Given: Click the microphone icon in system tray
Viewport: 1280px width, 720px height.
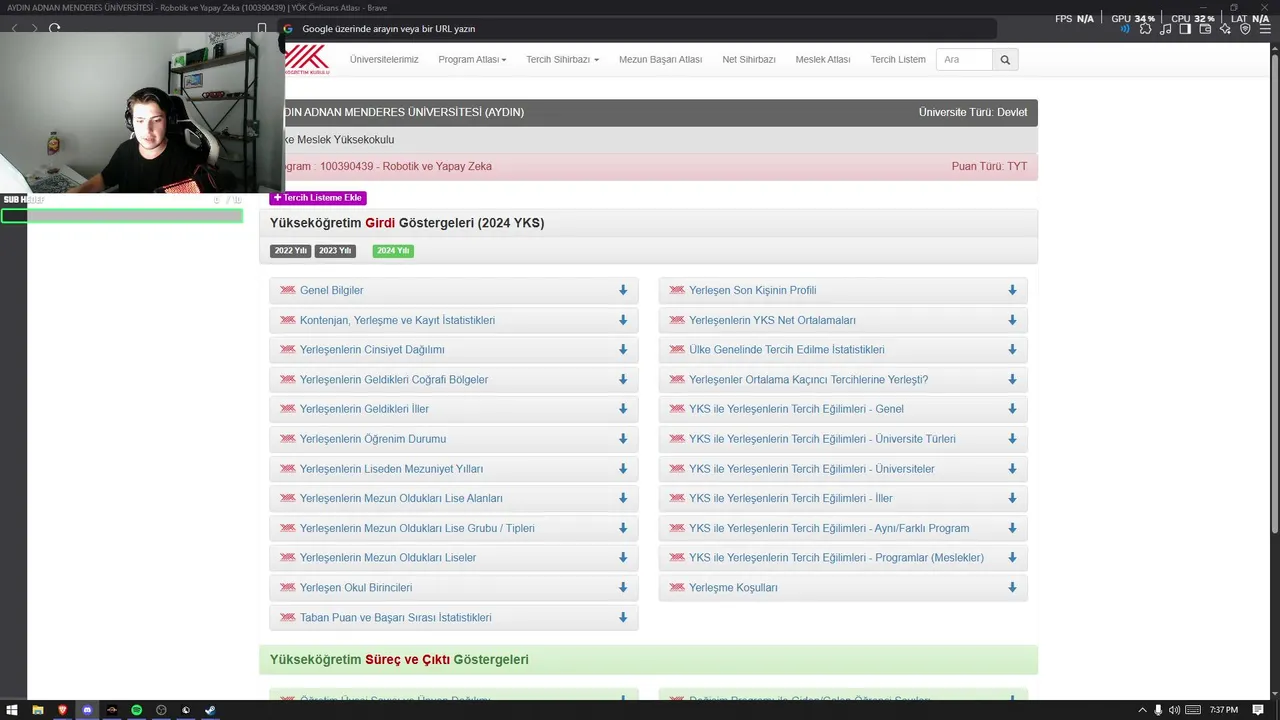Looking at the screenshot, I should pos(1158,710).
